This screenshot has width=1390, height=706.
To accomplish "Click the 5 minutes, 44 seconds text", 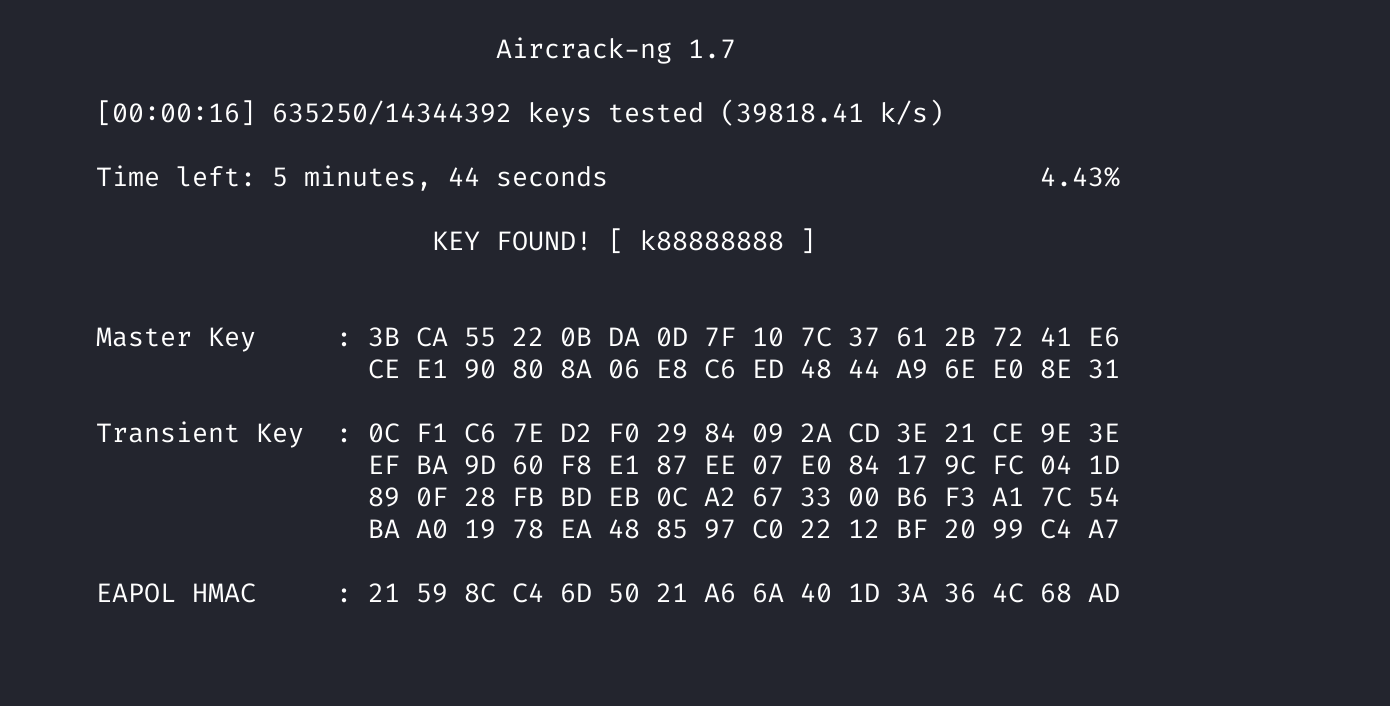I will pos(440,177).
